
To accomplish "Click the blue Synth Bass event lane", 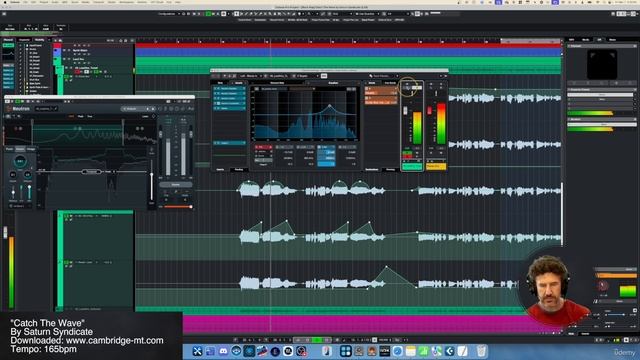I will coord(349,52).
